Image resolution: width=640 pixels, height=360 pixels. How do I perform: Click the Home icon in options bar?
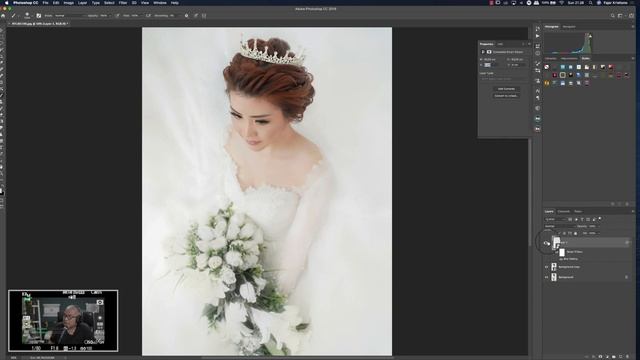pyautogui.click(x=3, y=16)
